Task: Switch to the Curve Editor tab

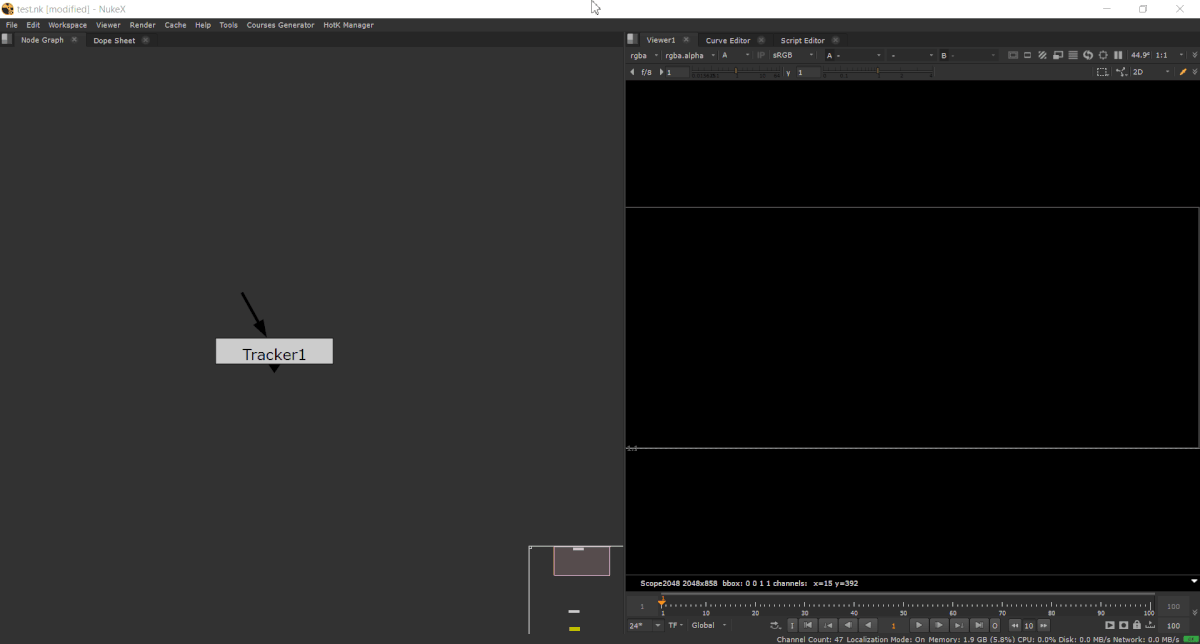Action: pyautogui.click(x=727, y=40)
